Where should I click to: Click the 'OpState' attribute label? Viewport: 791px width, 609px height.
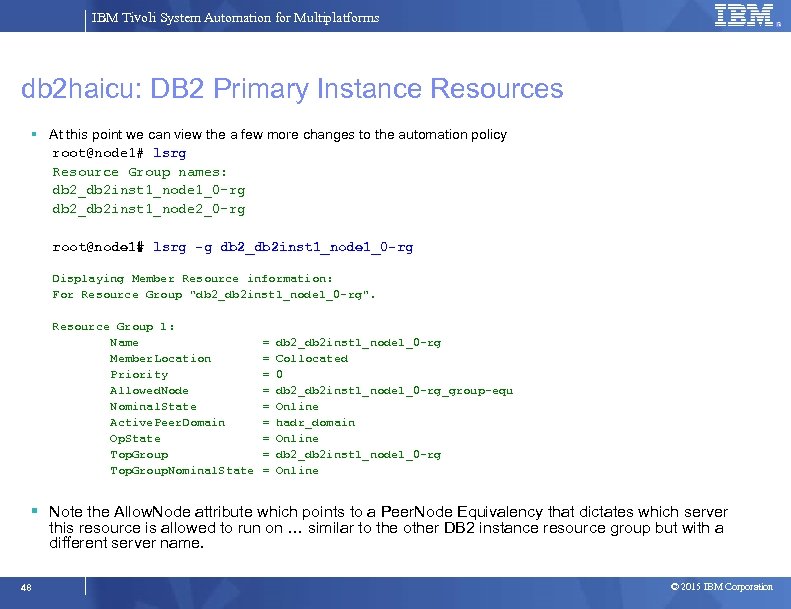coord(135,439)
